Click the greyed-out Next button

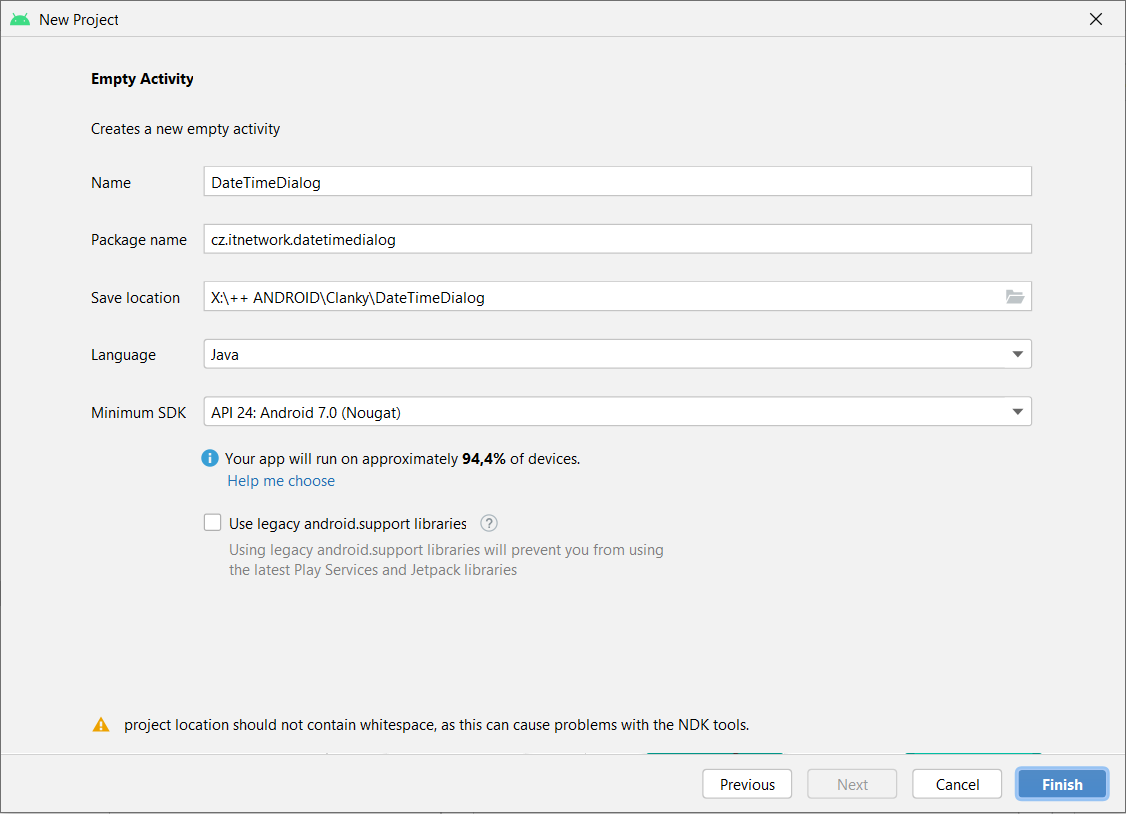tap(852, 785)
